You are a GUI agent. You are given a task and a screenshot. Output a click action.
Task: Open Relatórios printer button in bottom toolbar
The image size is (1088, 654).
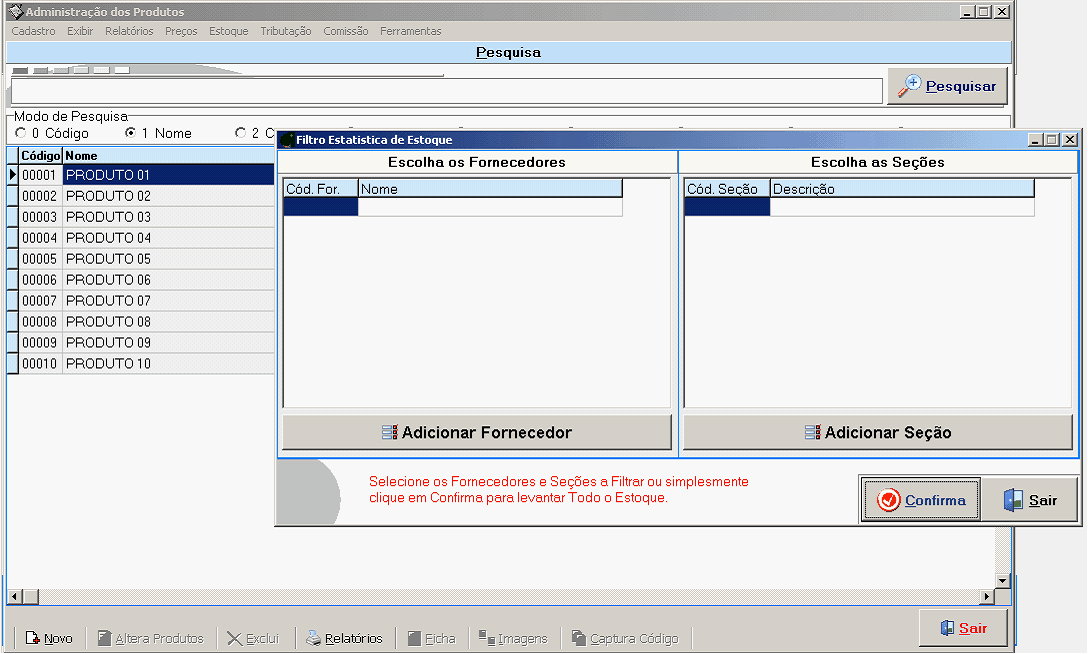tap(344, 638)
